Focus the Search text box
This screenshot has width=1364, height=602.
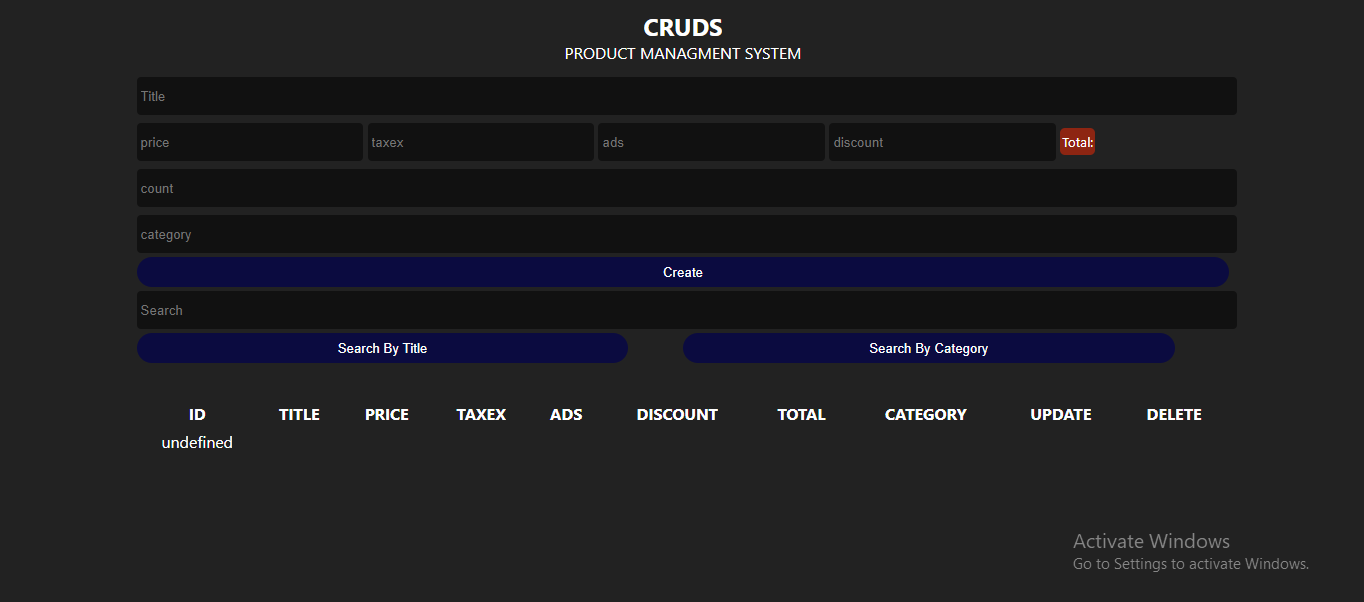click(686, 310)
